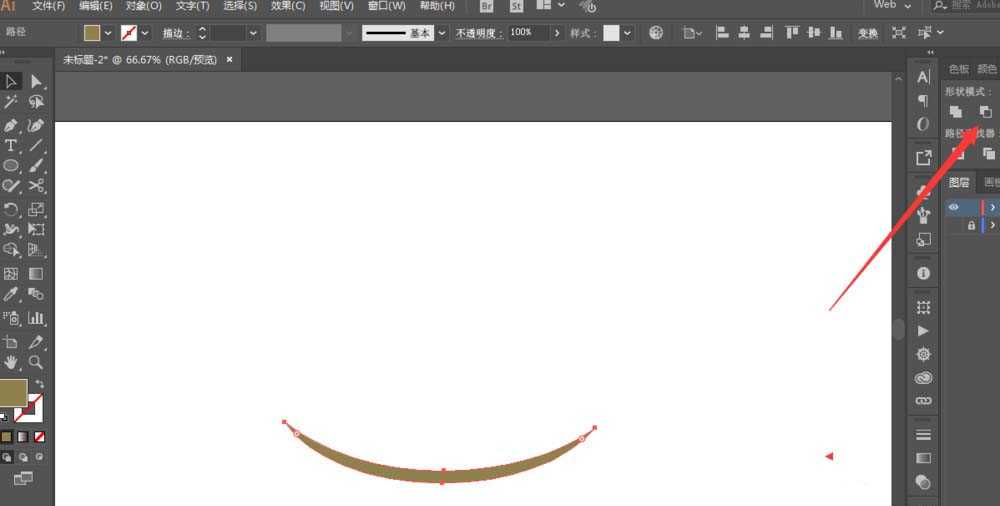Viewport: 1000px width, 506px height.
Task: Select the Ellipse tool
Action: click(11, 166)
